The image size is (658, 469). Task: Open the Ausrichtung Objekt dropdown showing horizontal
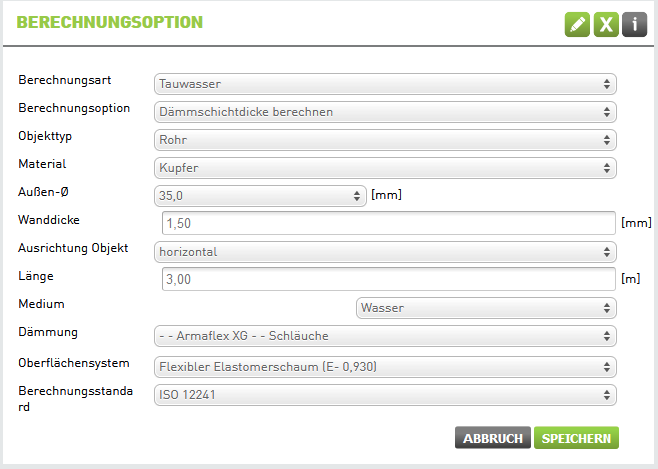(385, 252)
